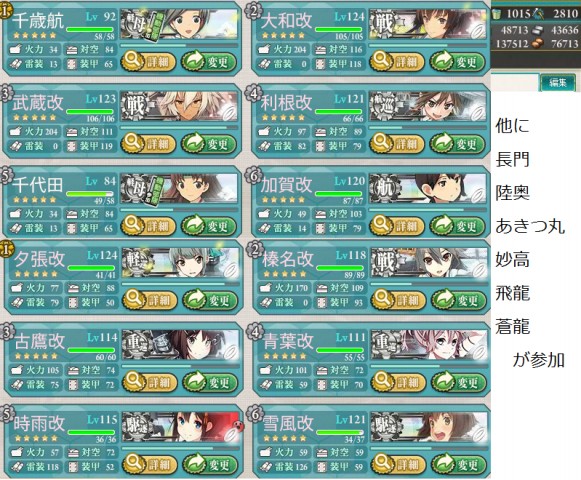Change the 大和改 ship slot
The image size is (581, 480).
458,62
